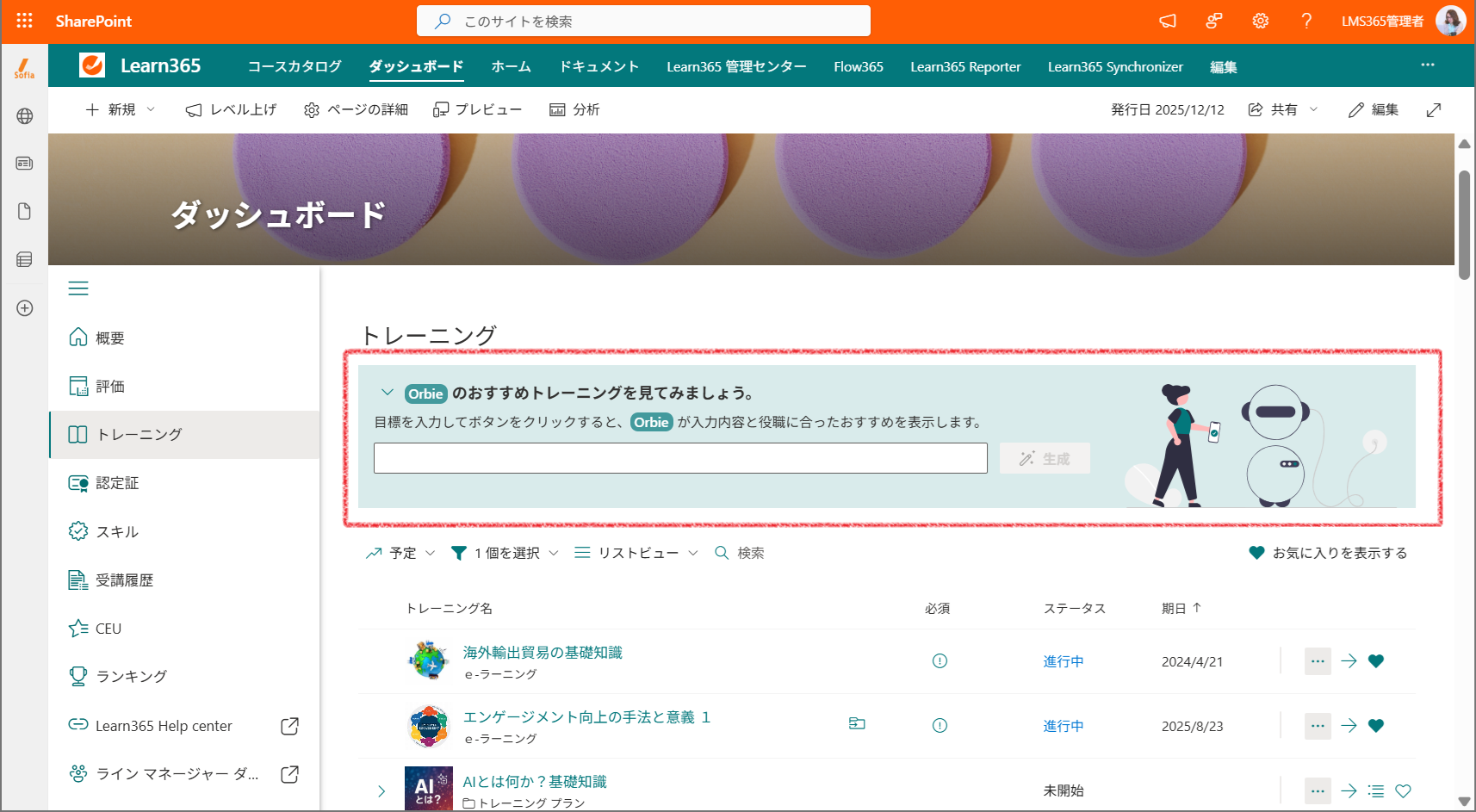
Task: Open the 共有 dropdown
Action: pyautogui.click(x=1283, y=109)
